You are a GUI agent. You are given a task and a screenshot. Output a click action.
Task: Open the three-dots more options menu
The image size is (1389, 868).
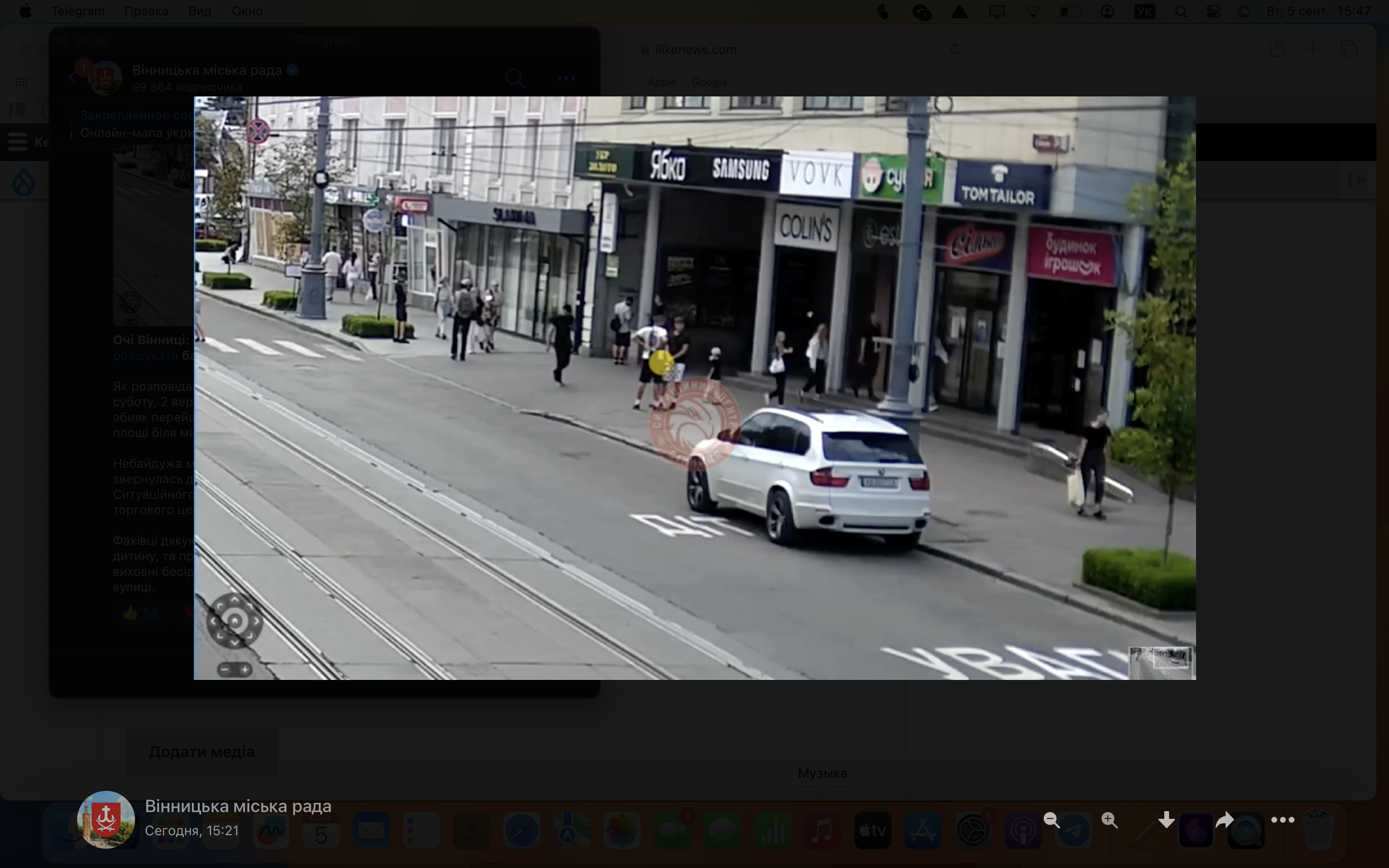[1282, 820]
